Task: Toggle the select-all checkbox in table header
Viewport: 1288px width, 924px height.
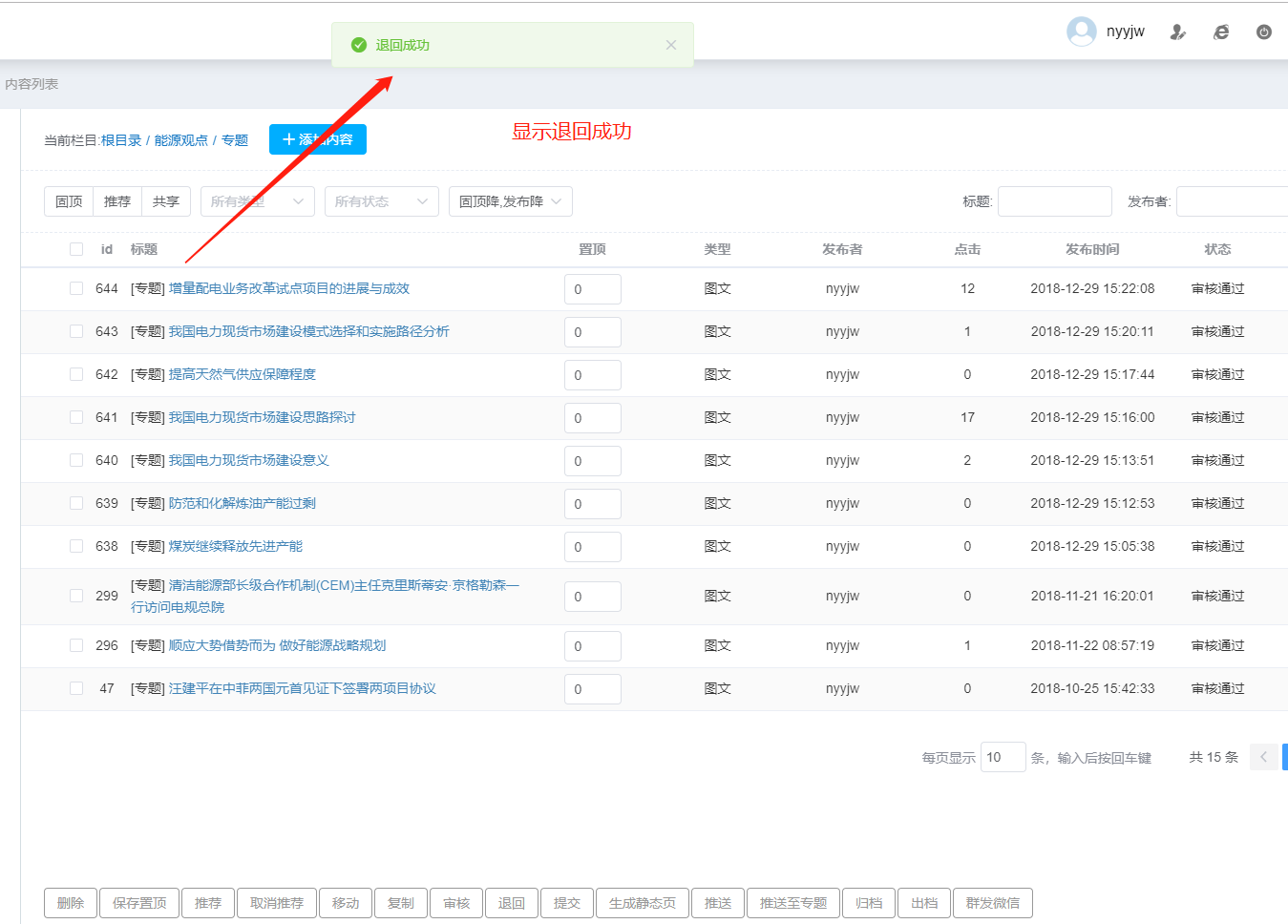Action: (x=76, y=249)
